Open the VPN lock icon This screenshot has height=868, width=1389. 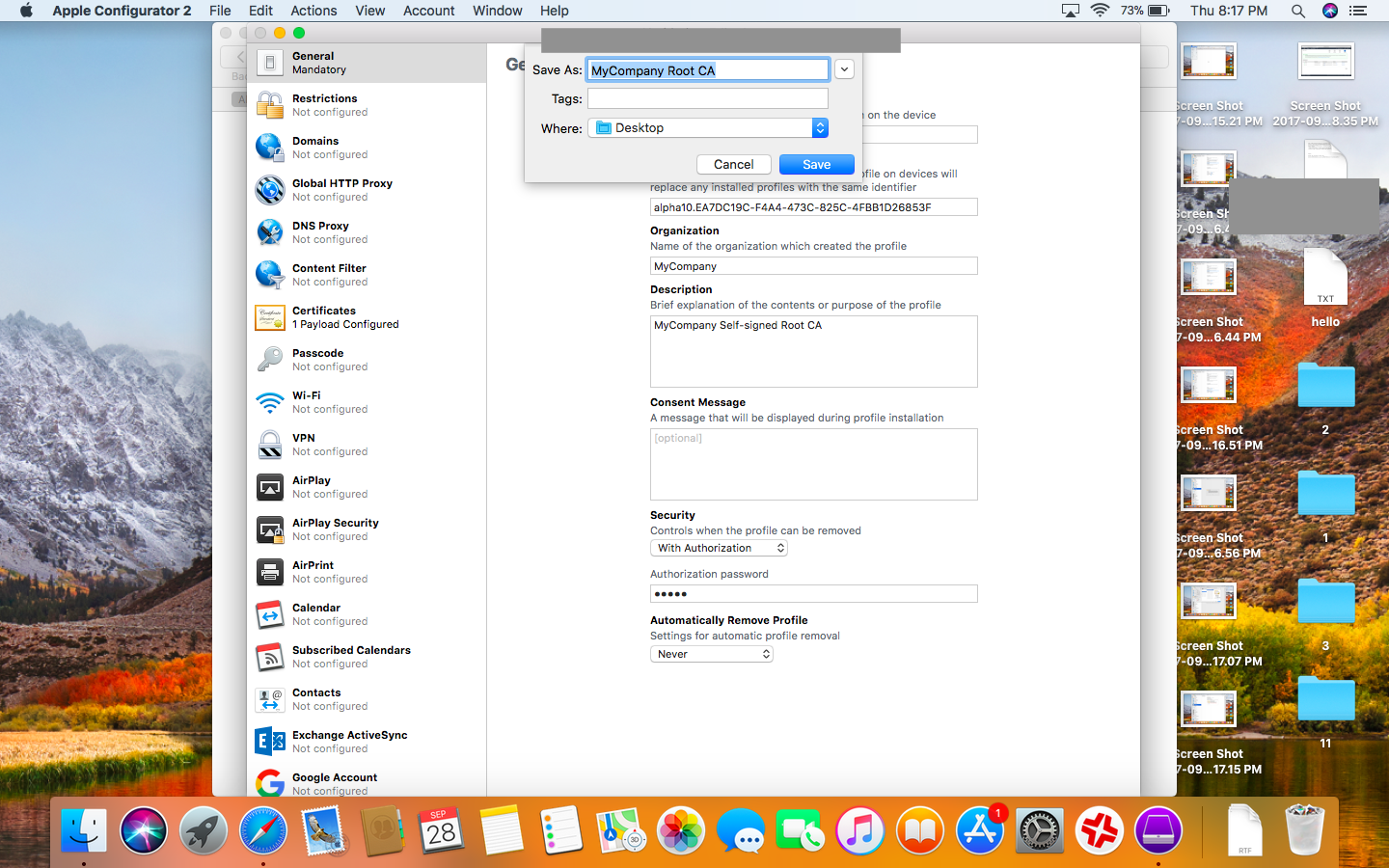coord(270,445)
